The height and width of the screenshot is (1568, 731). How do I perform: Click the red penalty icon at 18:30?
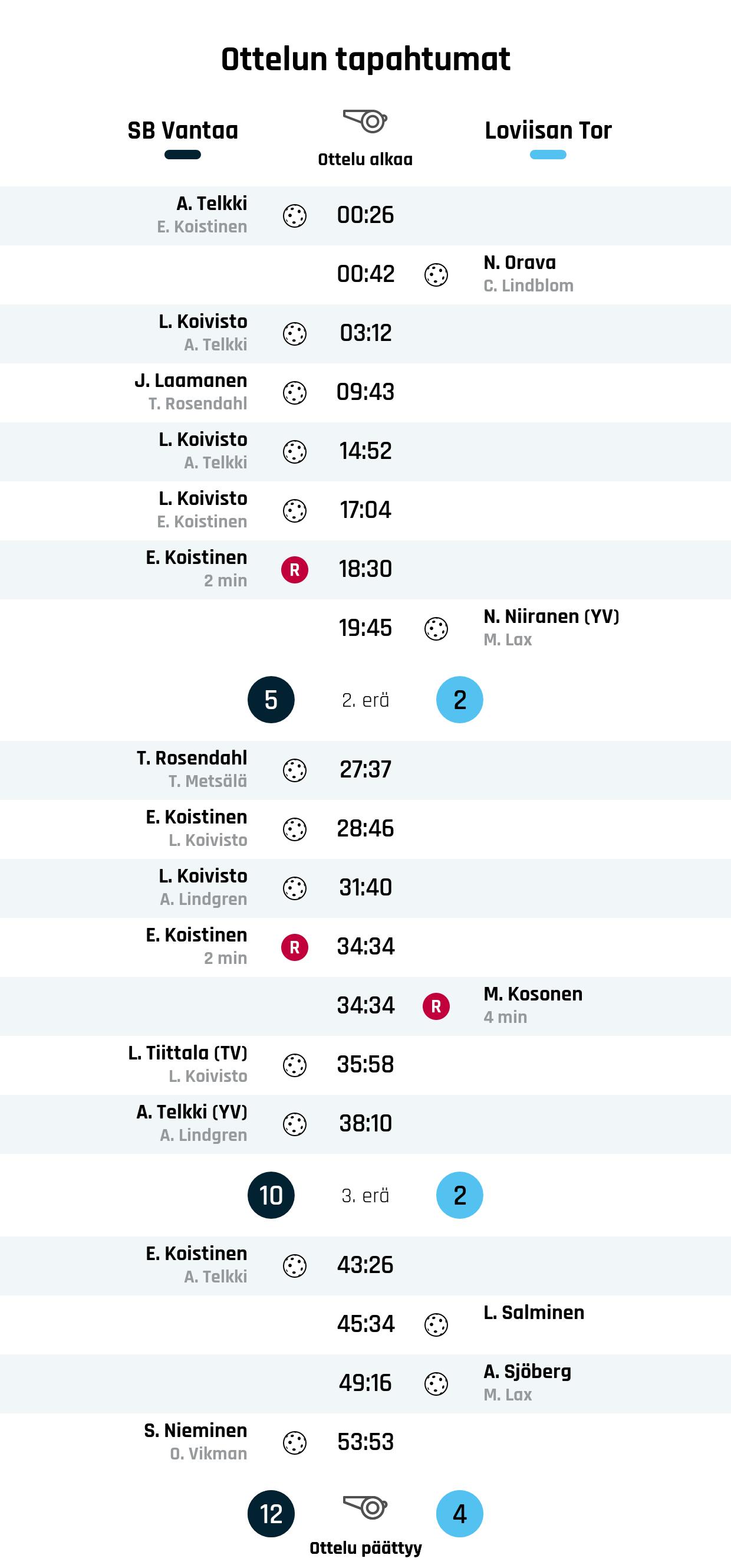point(294,570)
